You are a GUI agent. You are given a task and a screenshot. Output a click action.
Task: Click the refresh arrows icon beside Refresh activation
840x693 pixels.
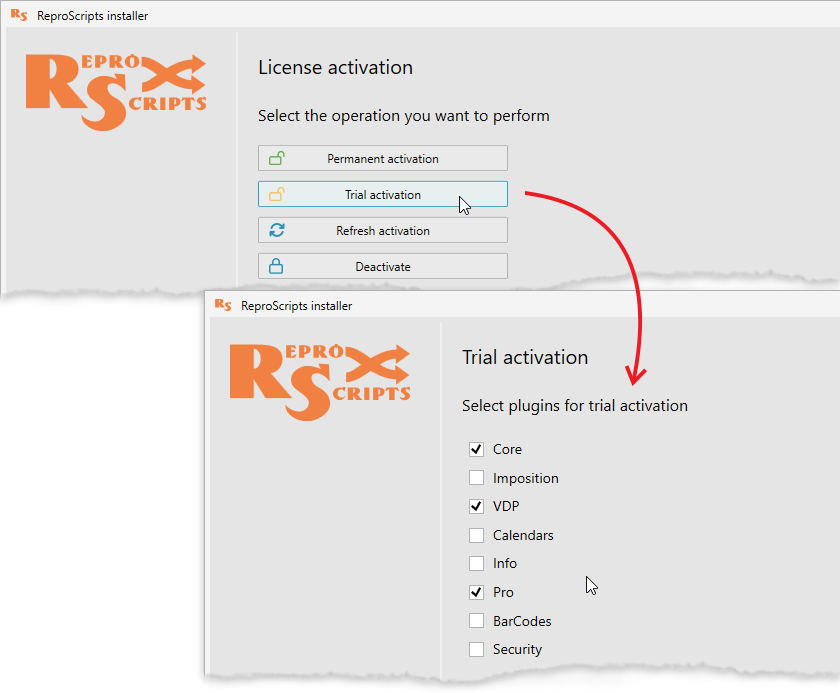pyautogui.click(x=277, y=229)
